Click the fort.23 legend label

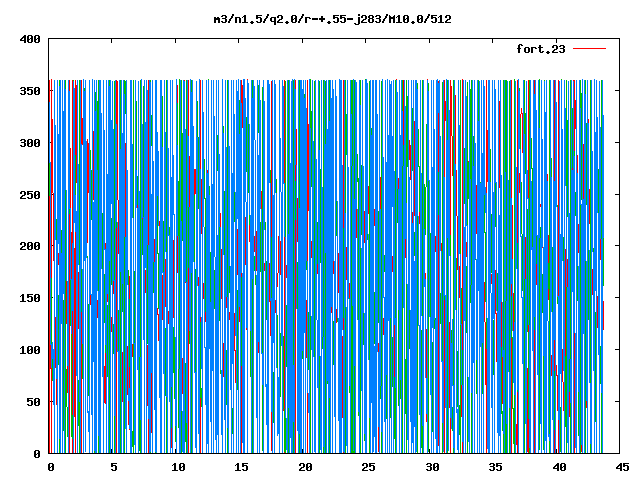click(x=540, y=49)
